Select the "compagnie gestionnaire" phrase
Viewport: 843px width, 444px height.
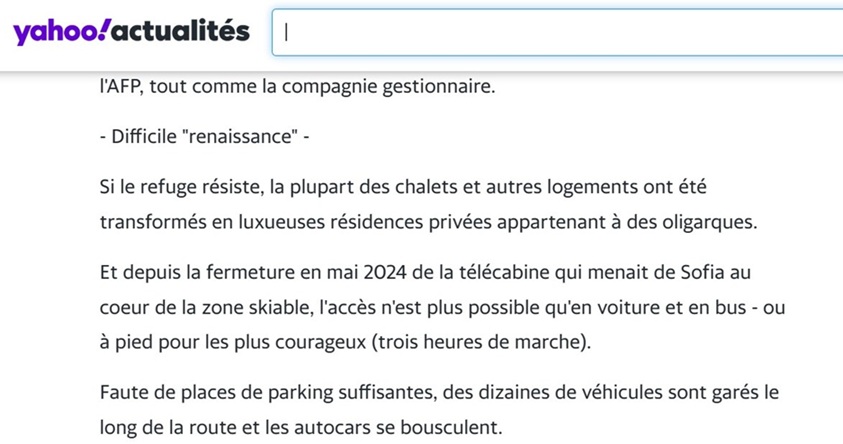point(388,87)
